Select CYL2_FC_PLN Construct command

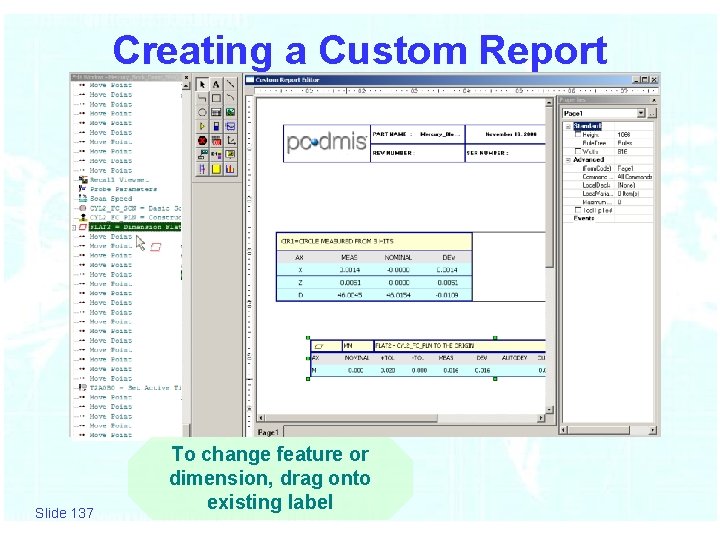click(135, 217)
